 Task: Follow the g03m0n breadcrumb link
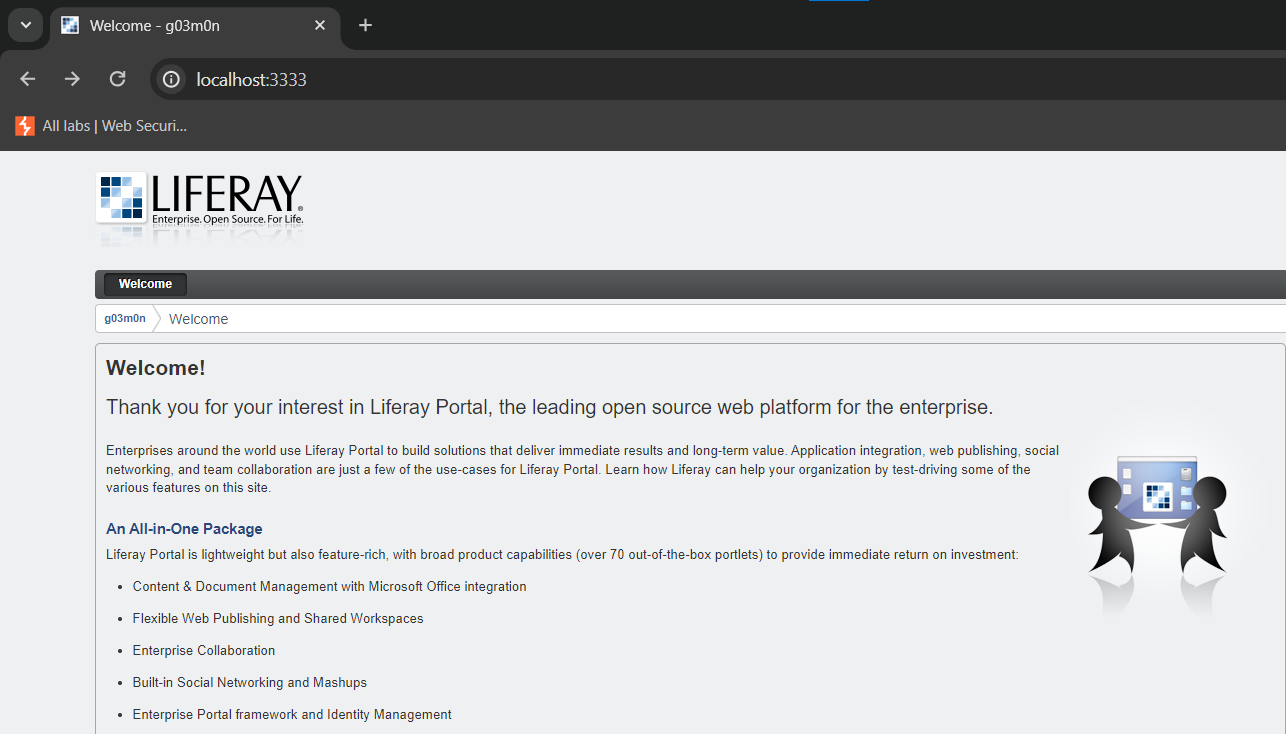tap(125, 319)
